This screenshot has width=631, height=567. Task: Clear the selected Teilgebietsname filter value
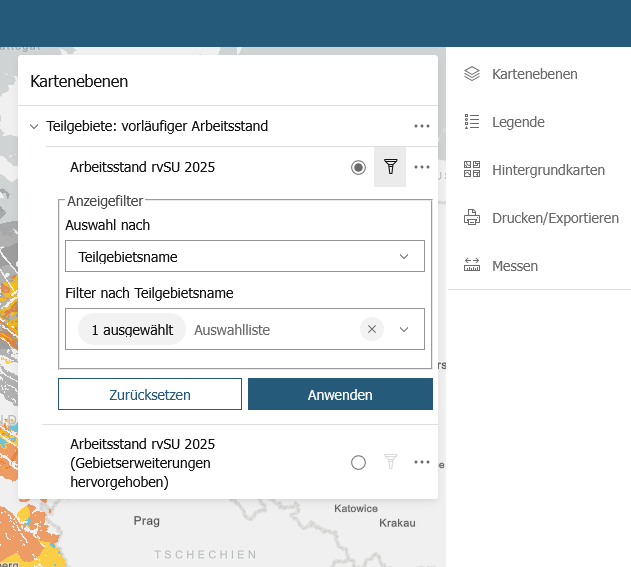[372, 329]
